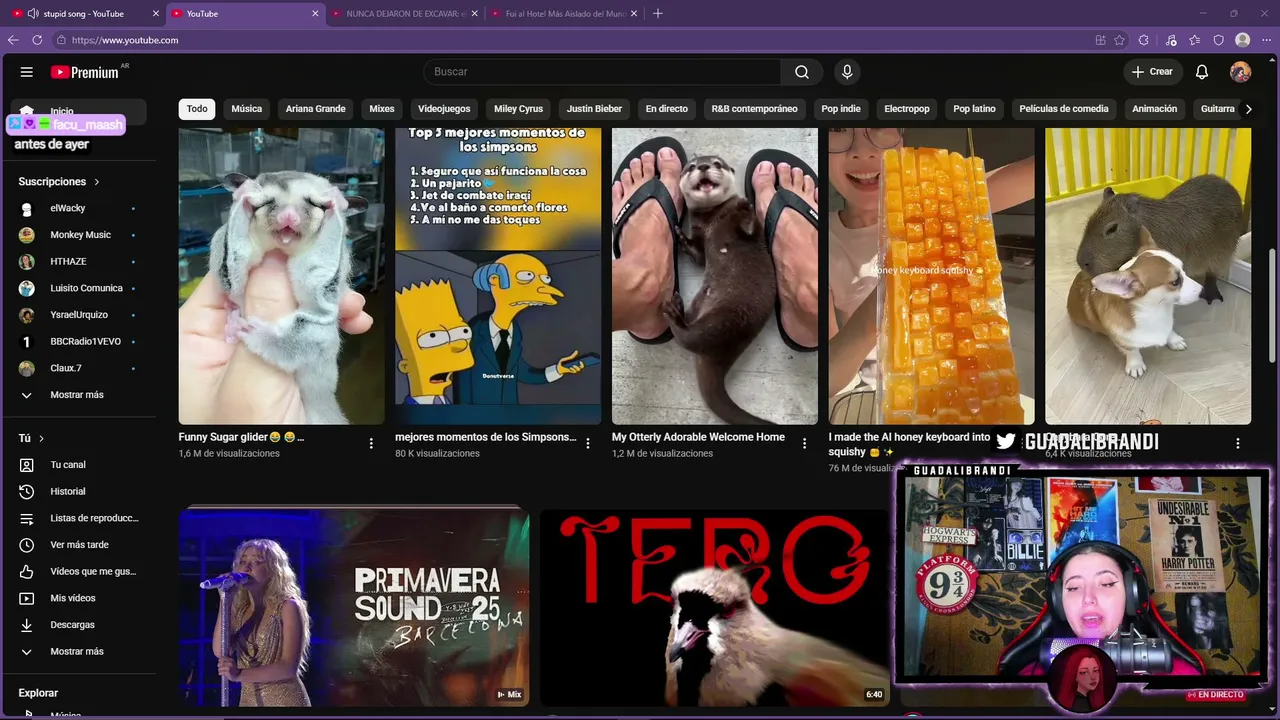This screenshot has width=1280, height=720.
Task: Open the honey keyboard squishy short thumbnail
Action: pos(931,276)
